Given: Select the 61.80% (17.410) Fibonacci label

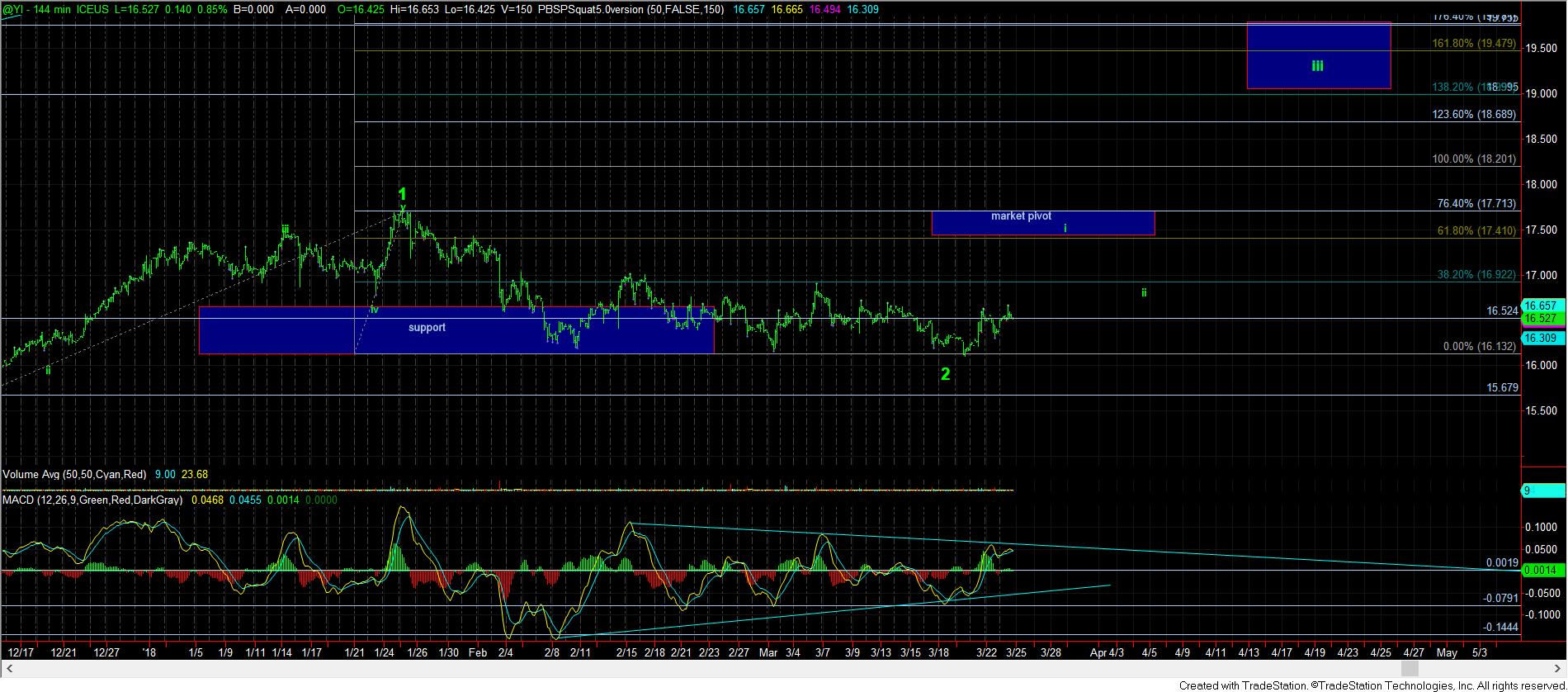Looking at the screenshot, I should (1476, 231).
